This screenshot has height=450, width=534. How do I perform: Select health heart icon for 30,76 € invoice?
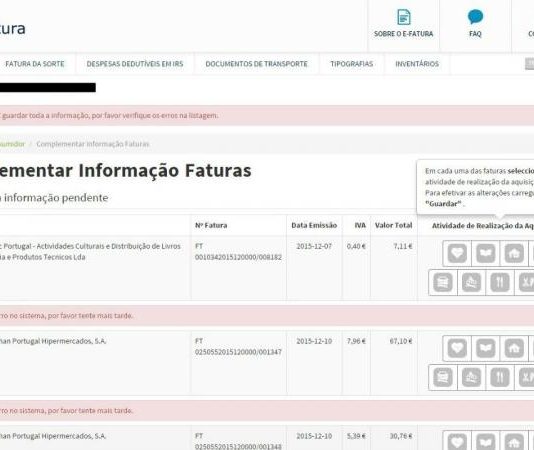[457, 441]
